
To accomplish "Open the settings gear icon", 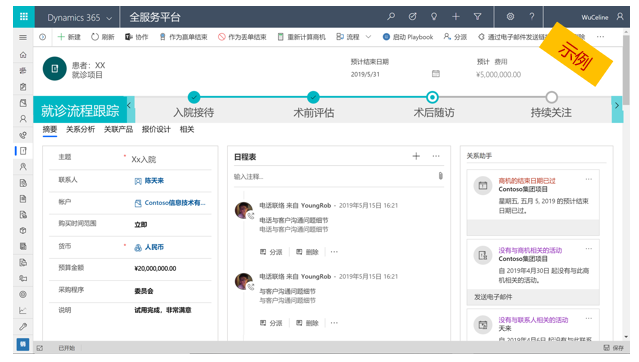I will coord(510,17).
